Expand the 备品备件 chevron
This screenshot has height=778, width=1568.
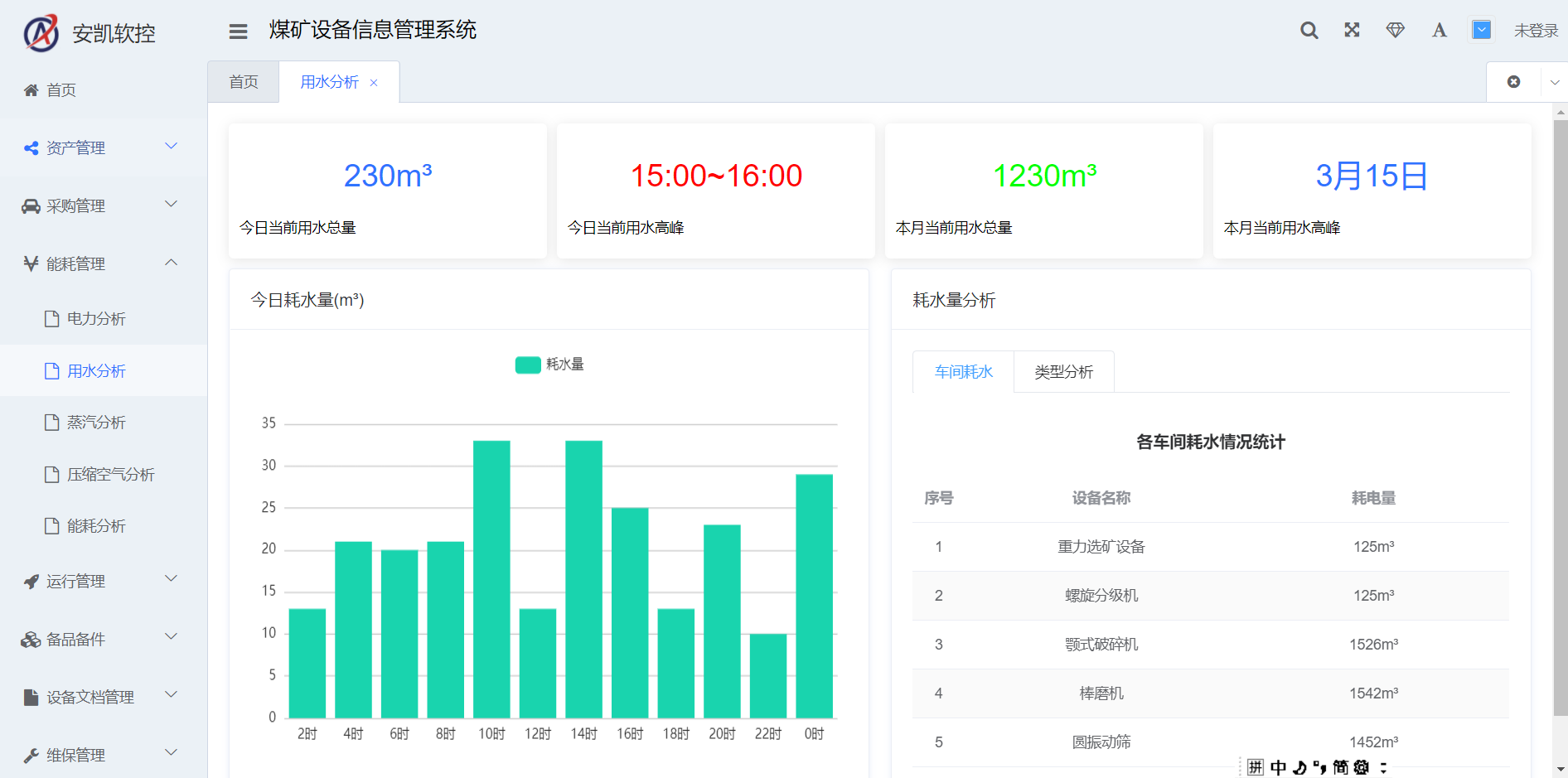[x=172, y=637]
